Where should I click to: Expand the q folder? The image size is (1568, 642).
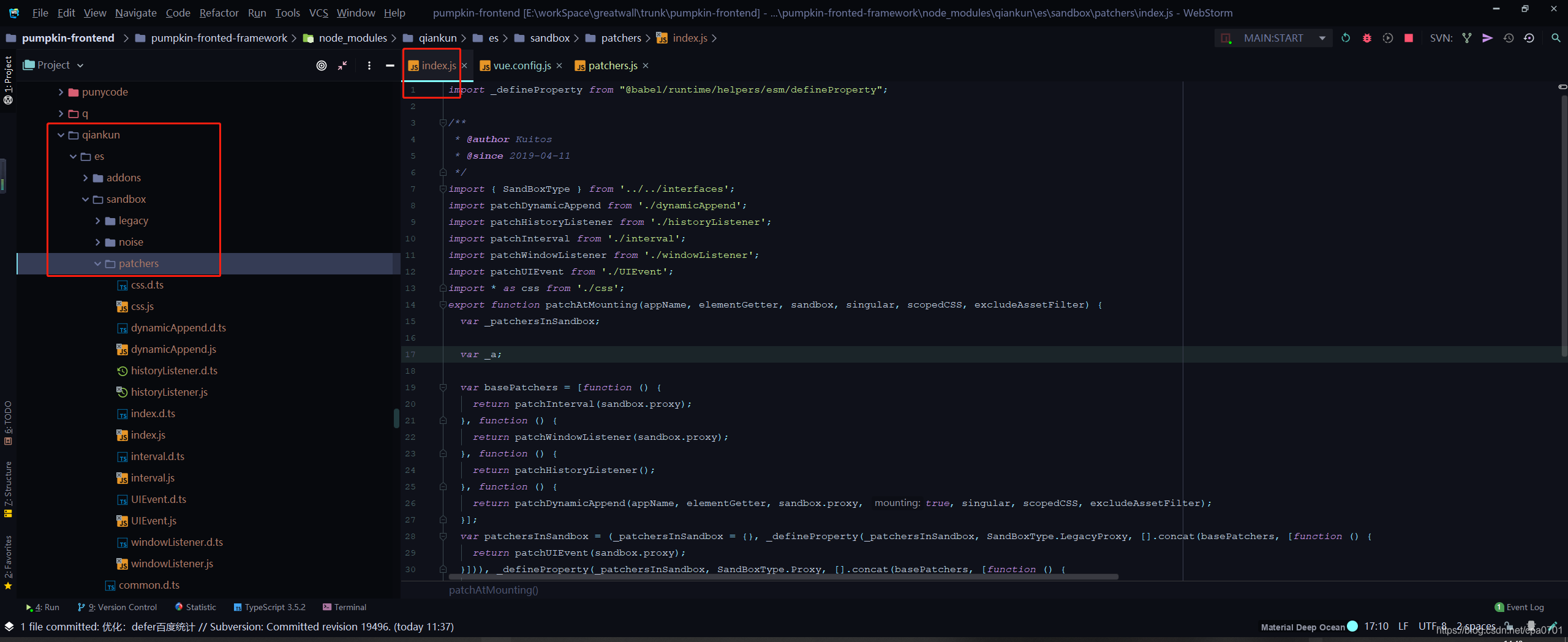point(61,113)
